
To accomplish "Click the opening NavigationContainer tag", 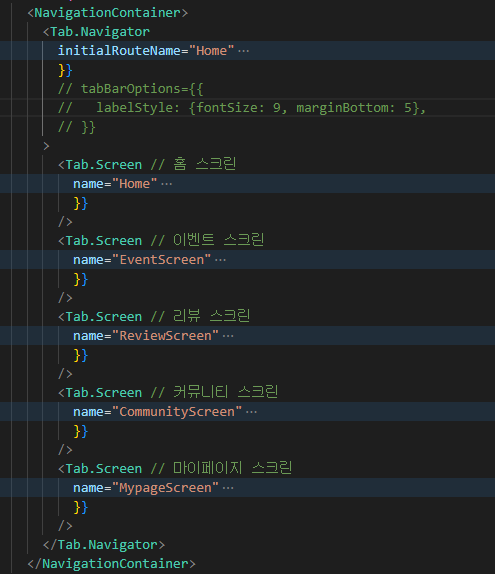I will coord(108,13).
